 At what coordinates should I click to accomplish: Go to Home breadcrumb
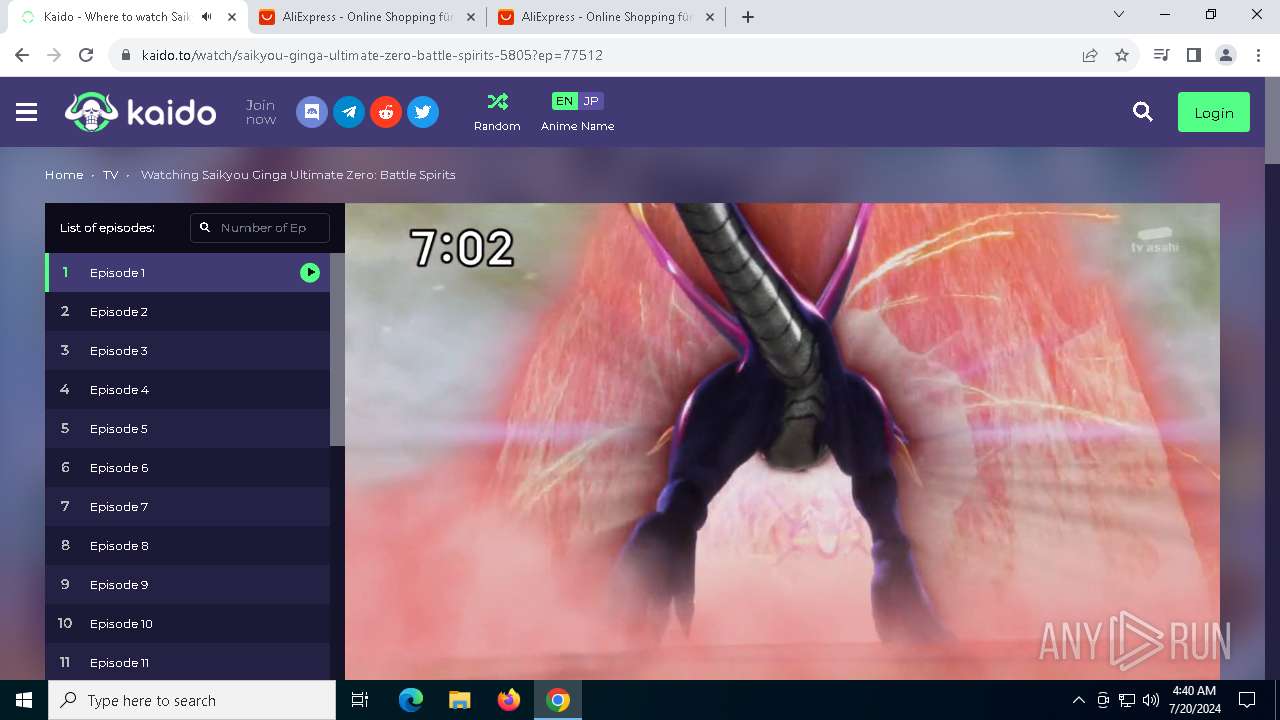click(x=64, y=175)
